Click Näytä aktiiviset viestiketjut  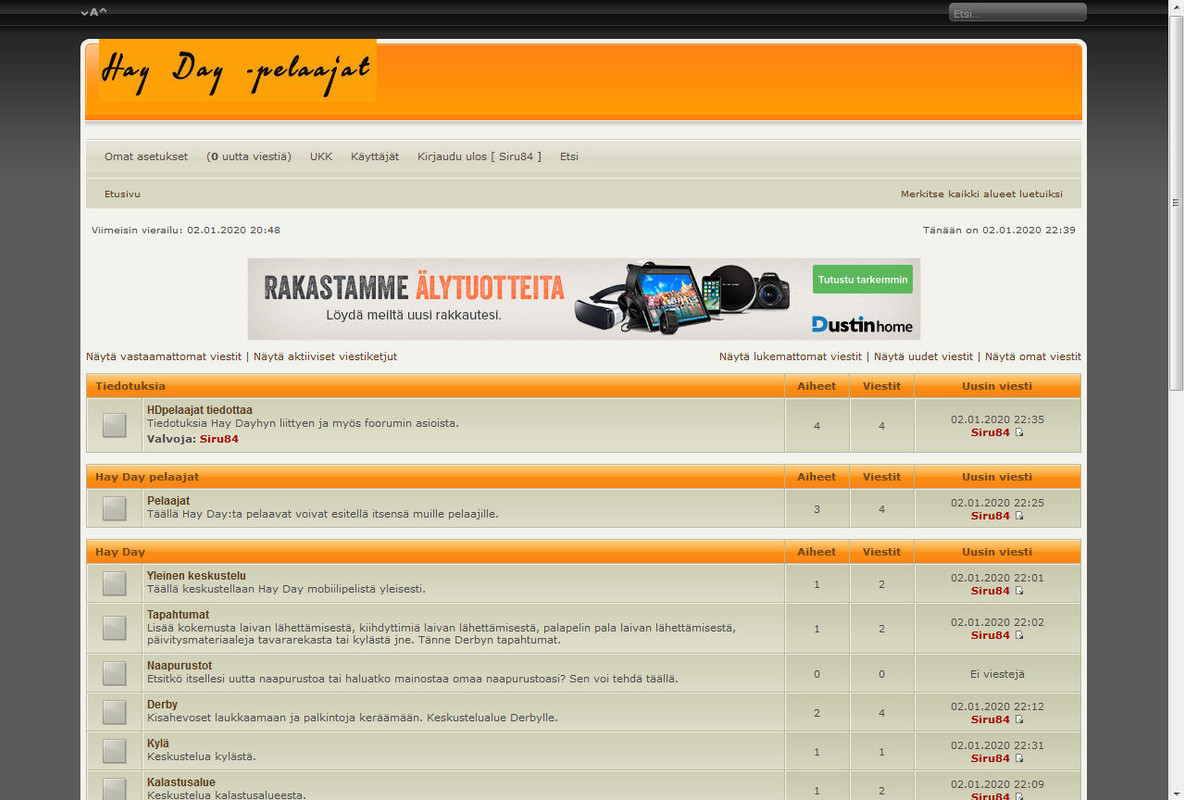325,357
